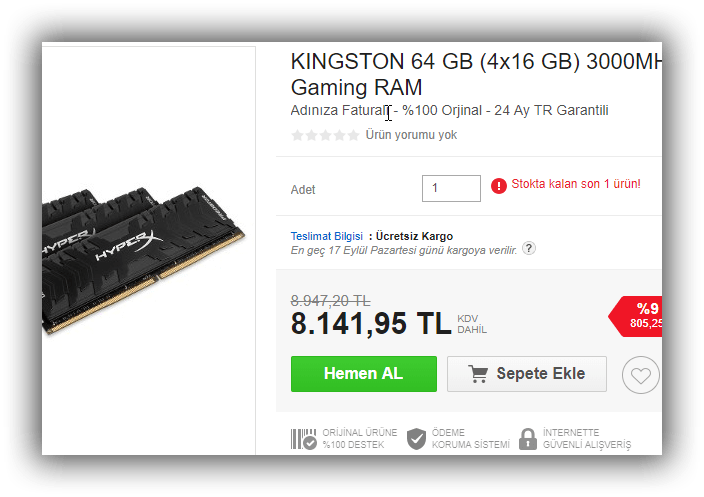The height and width of the screenshot is (497, 704).
Task: Open the Ürün yorumu yok reviews link
Action: click(x=411, y=135)
